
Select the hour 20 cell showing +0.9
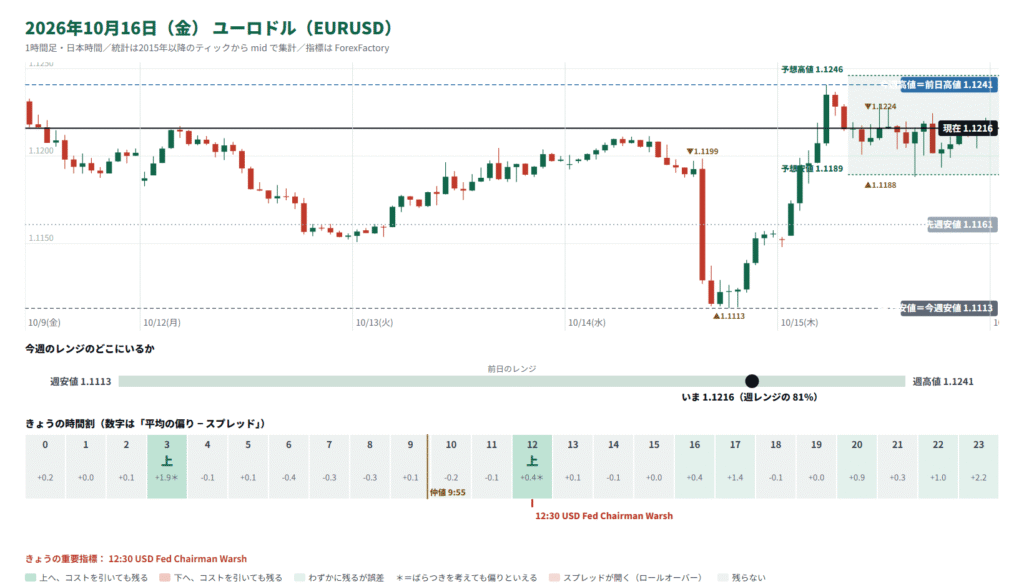point(857,466)
